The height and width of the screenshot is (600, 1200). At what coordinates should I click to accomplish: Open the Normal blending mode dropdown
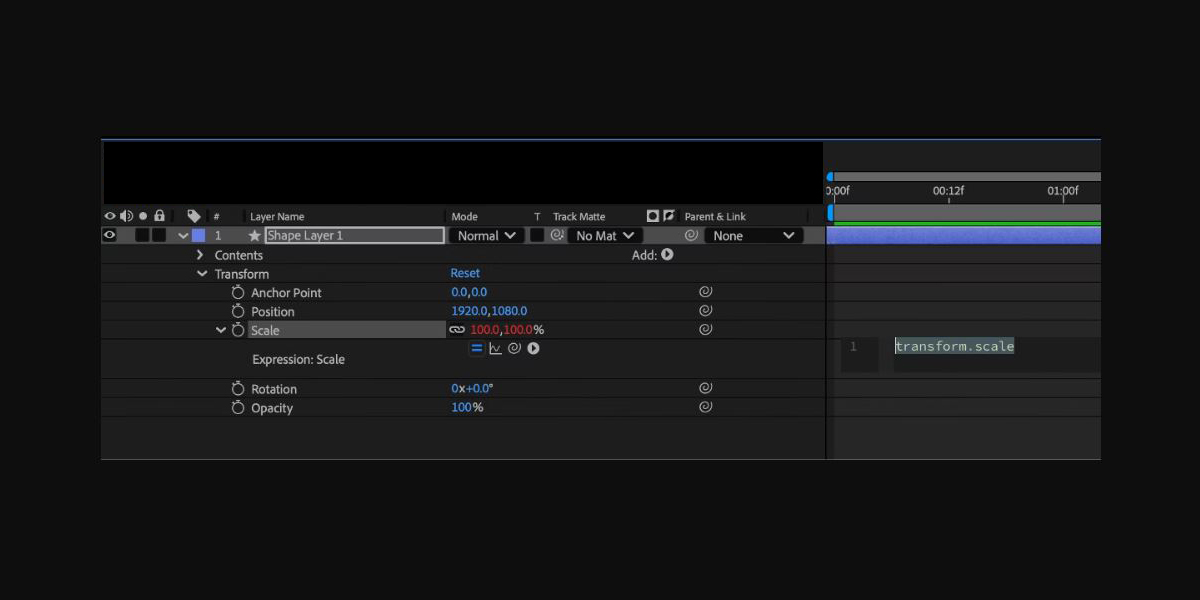487,236
